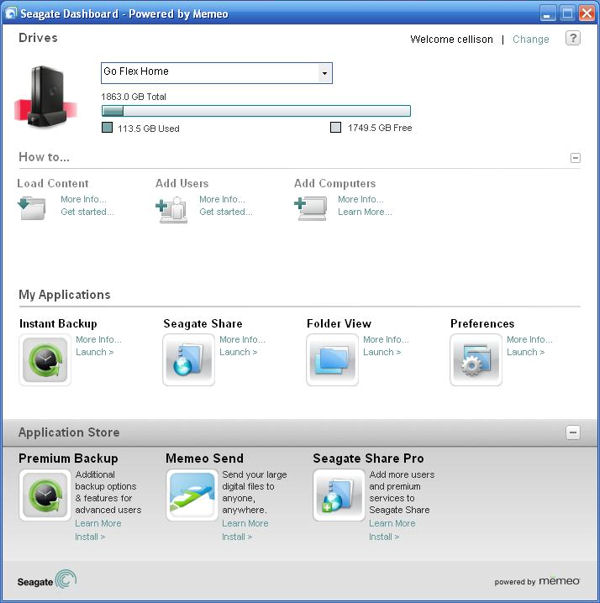Launch Folder View
This screenshot has width=600, height=603.
[382, 352]
